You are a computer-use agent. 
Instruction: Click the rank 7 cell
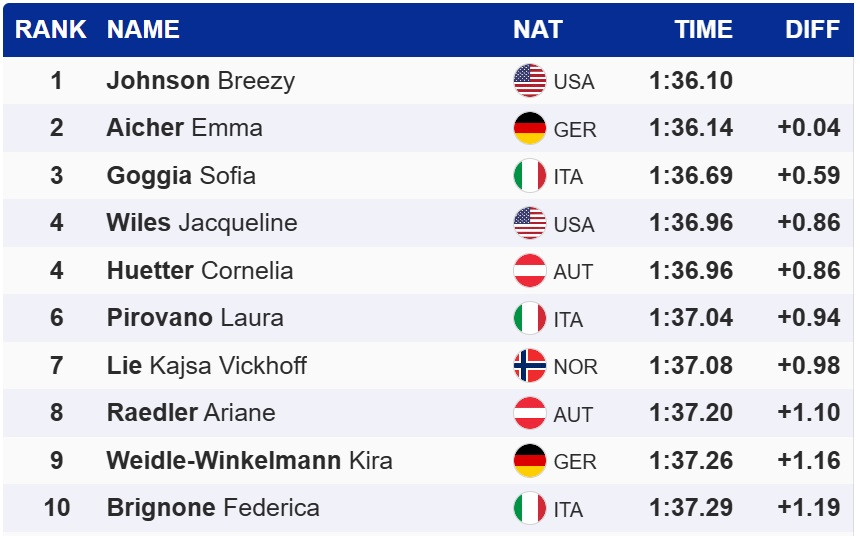[x=56, y=366]
